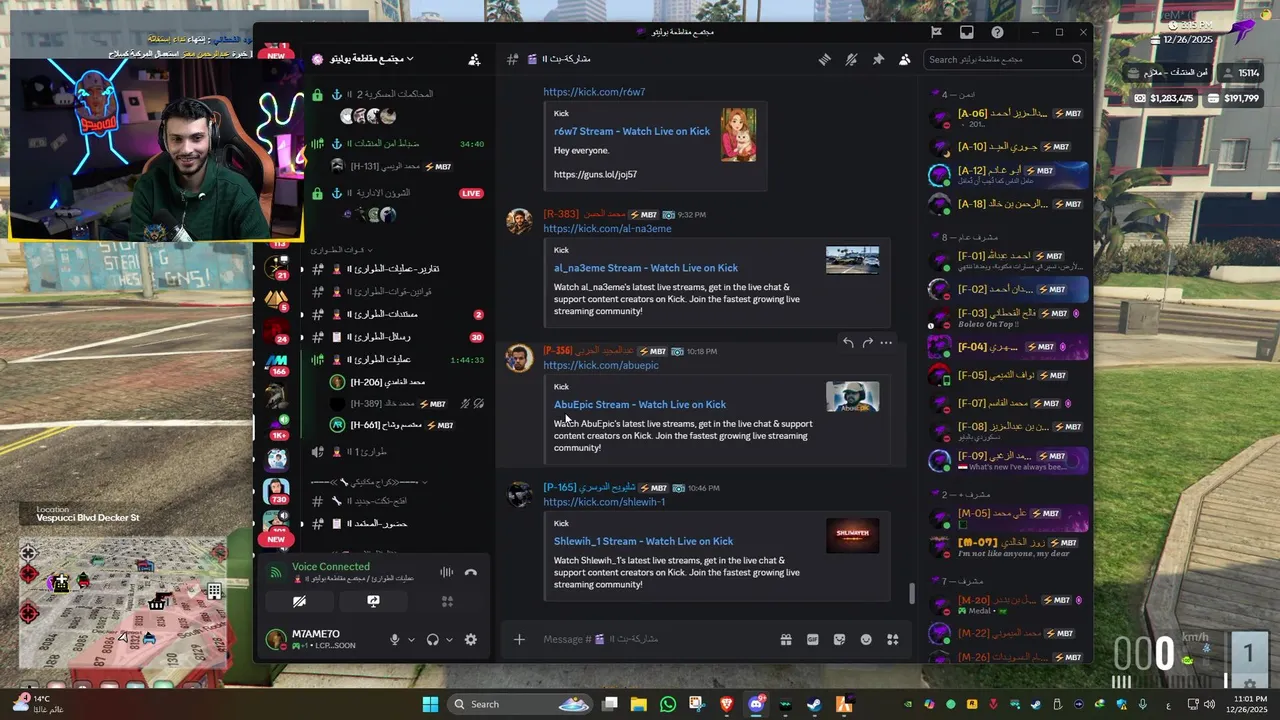Image resolution: width=1280 pixels, height=720 pixels.
Task: Open voice activities button in voice panel
Action: pos(447,601)
